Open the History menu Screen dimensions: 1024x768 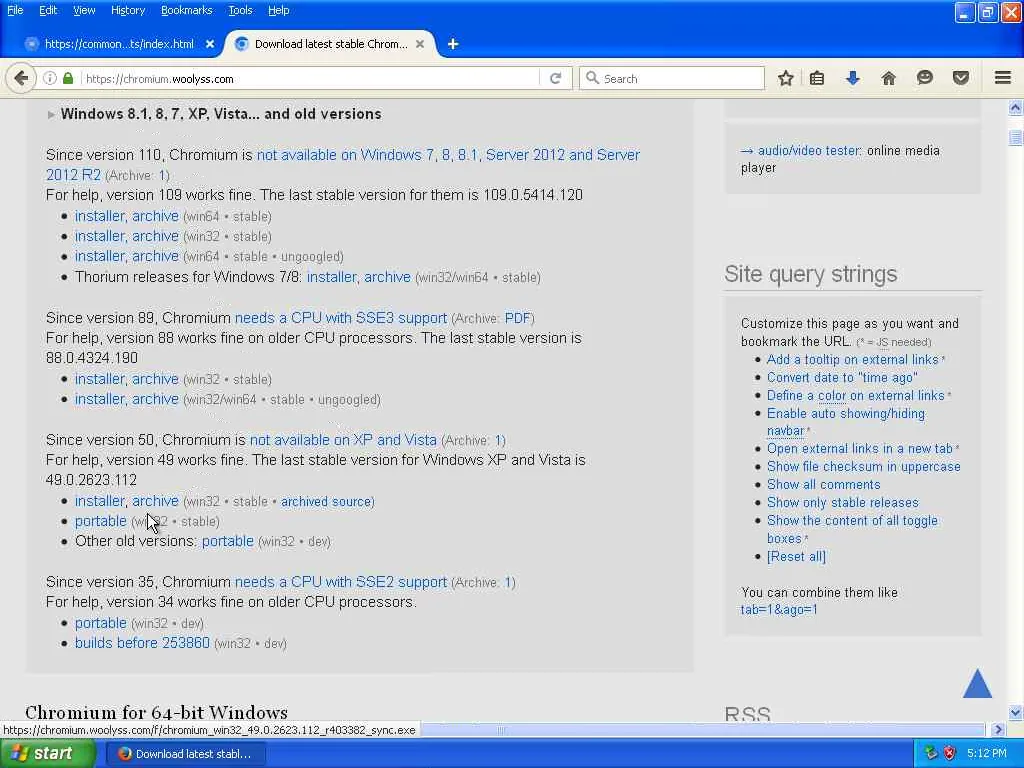click(128, 10)
